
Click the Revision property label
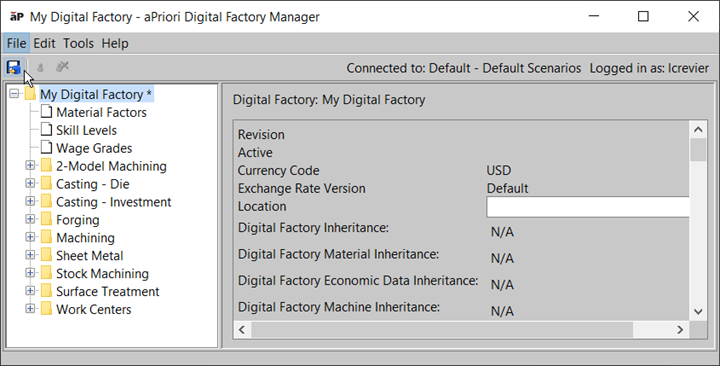[261, 135]
